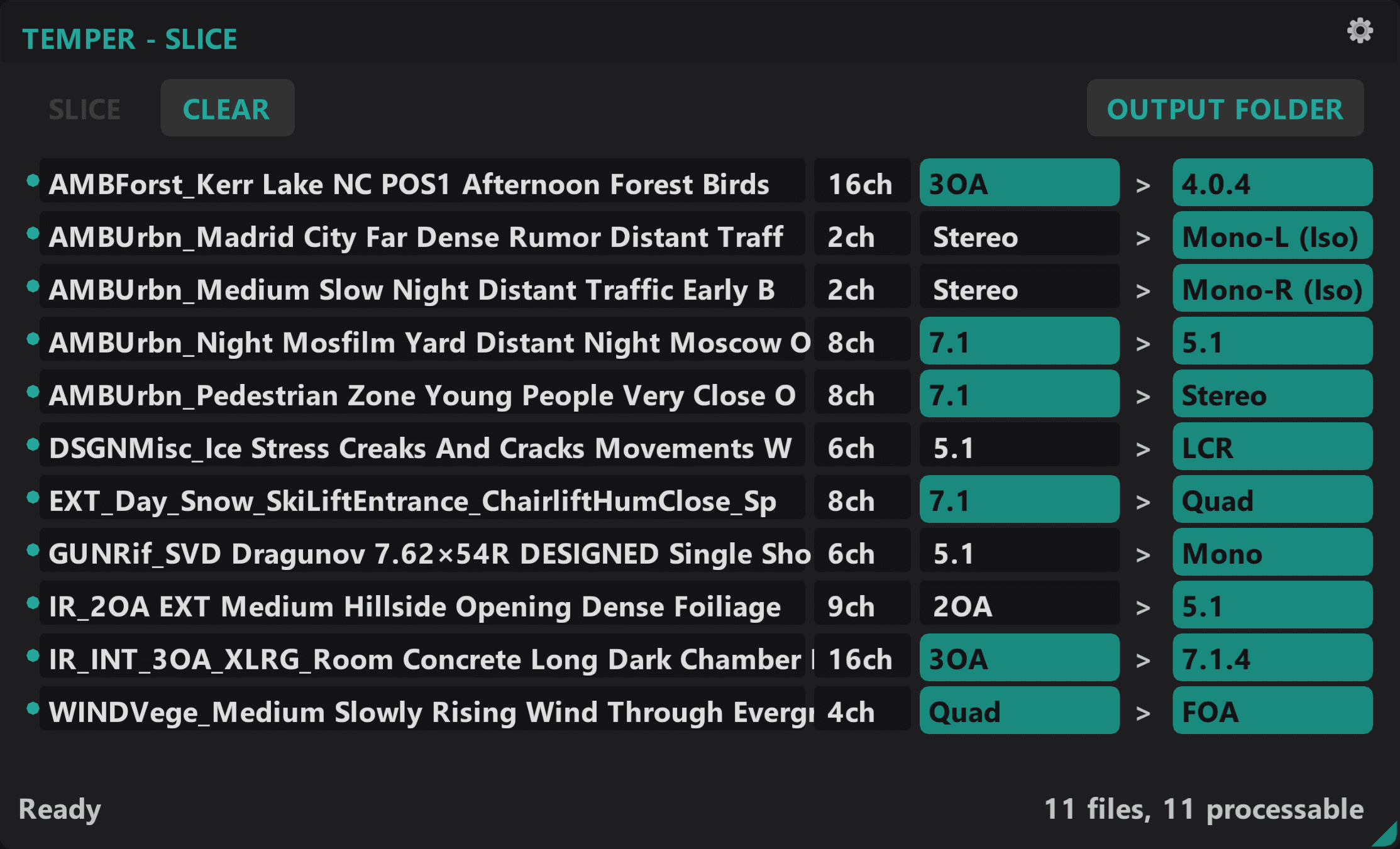Open the Stereo output dropdown for Pedestrian Zone
The width and height of the screenshot is (1400, 849).
tap(1272, 395)
